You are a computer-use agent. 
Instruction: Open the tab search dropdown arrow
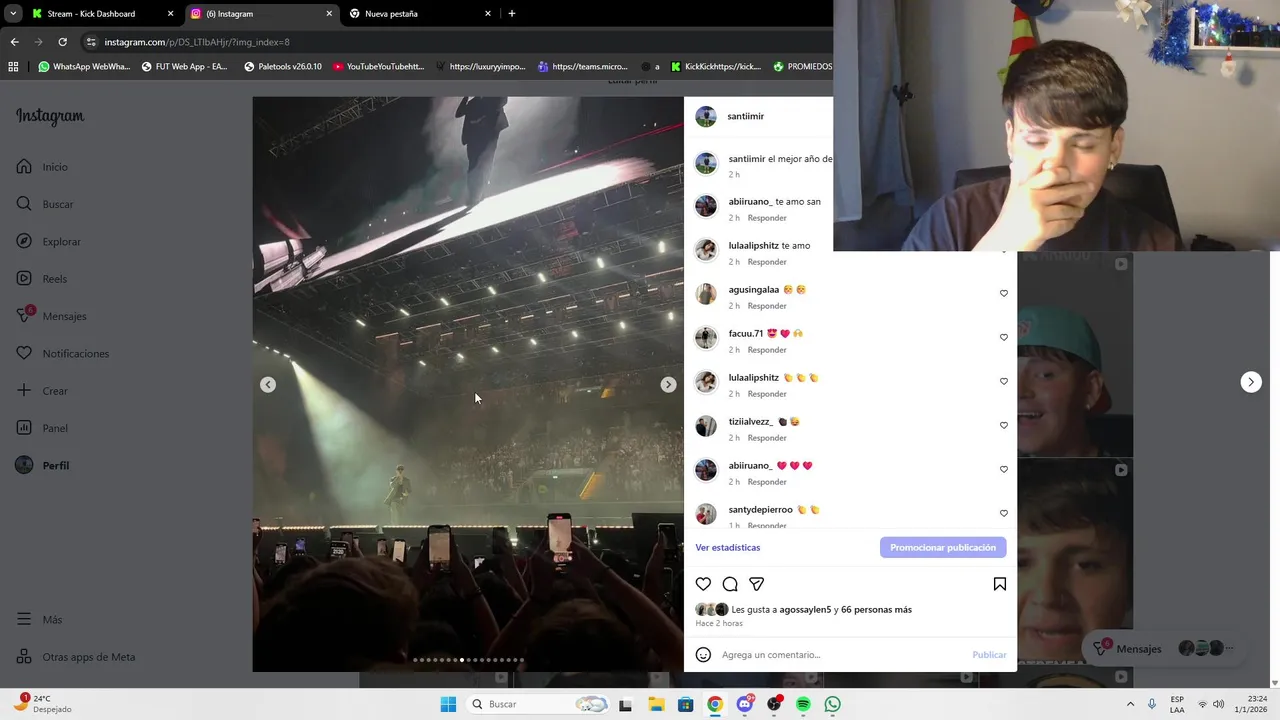tap(12, 14)
